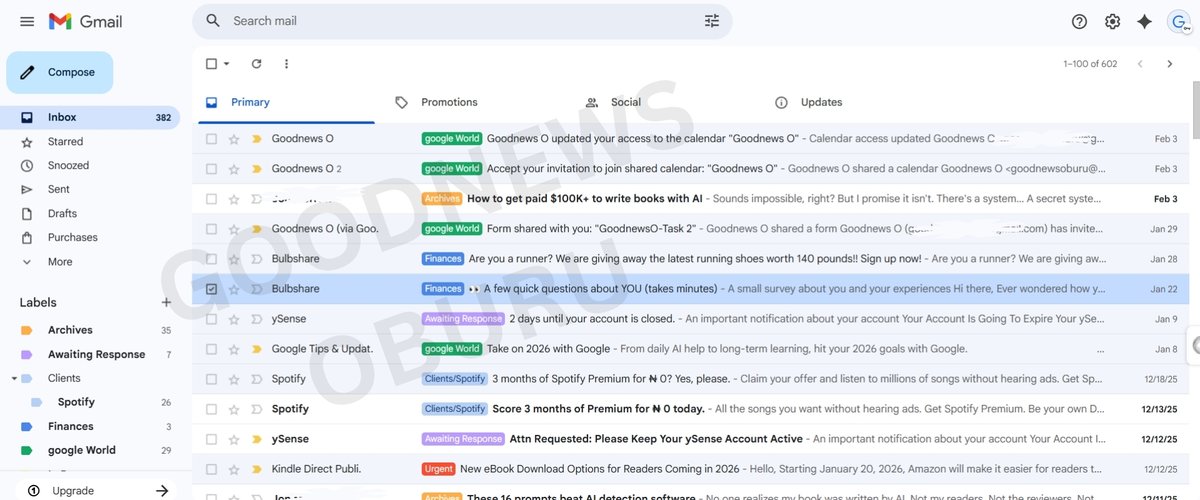Star the Goodnews O 2 invitation email
Viewport: 1200px width, 500px height.
(x=234, y=169)
